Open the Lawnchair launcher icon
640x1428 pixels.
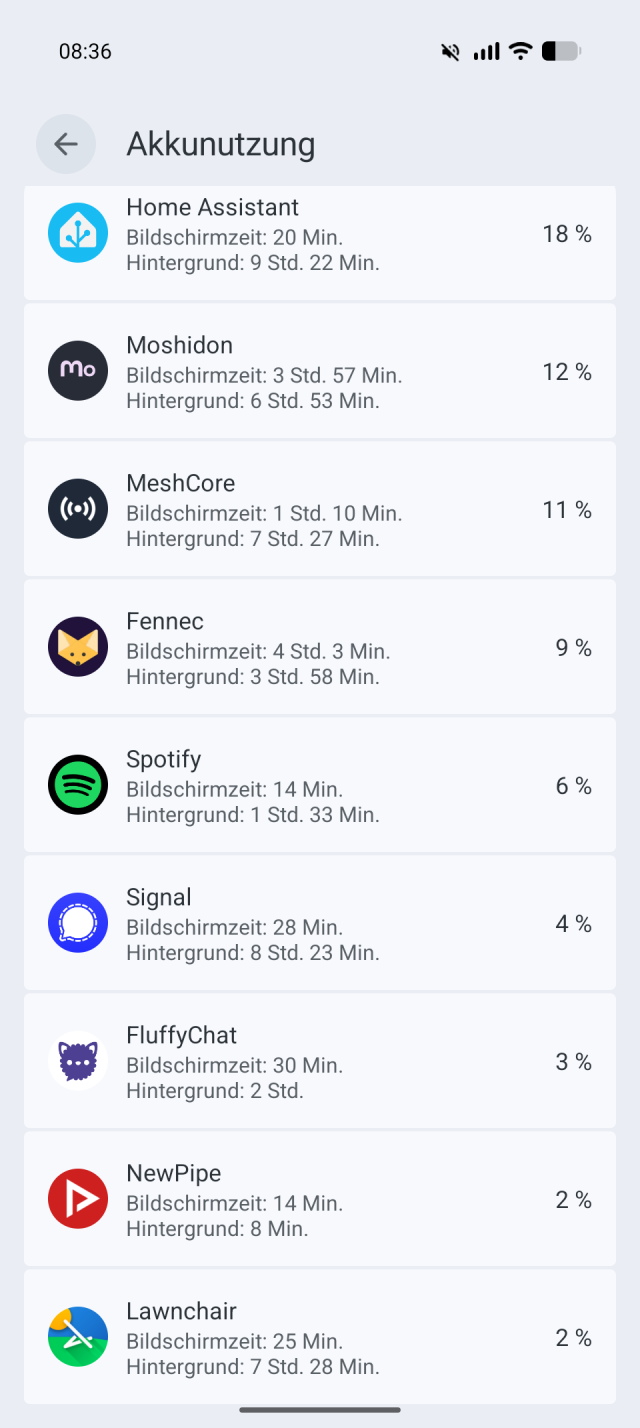point(77,1336)
